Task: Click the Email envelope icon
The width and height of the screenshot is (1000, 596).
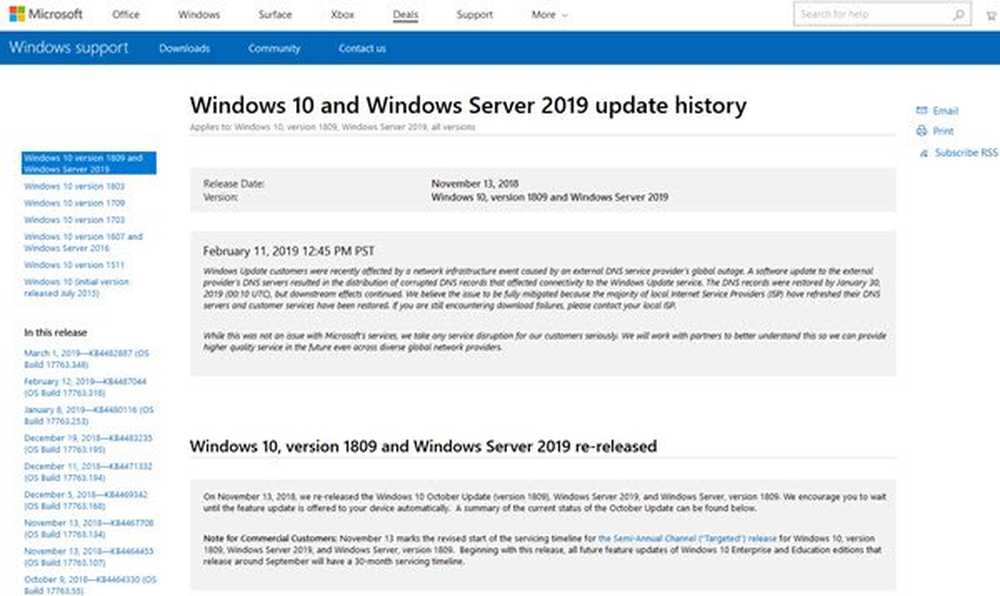Action: pos(921,111)
